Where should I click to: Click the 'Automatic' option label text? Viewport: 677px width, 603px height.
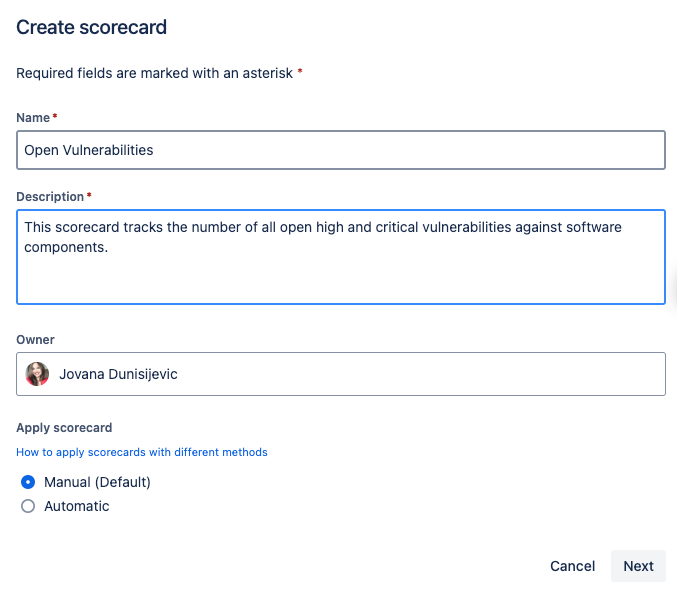click(76, 506)
